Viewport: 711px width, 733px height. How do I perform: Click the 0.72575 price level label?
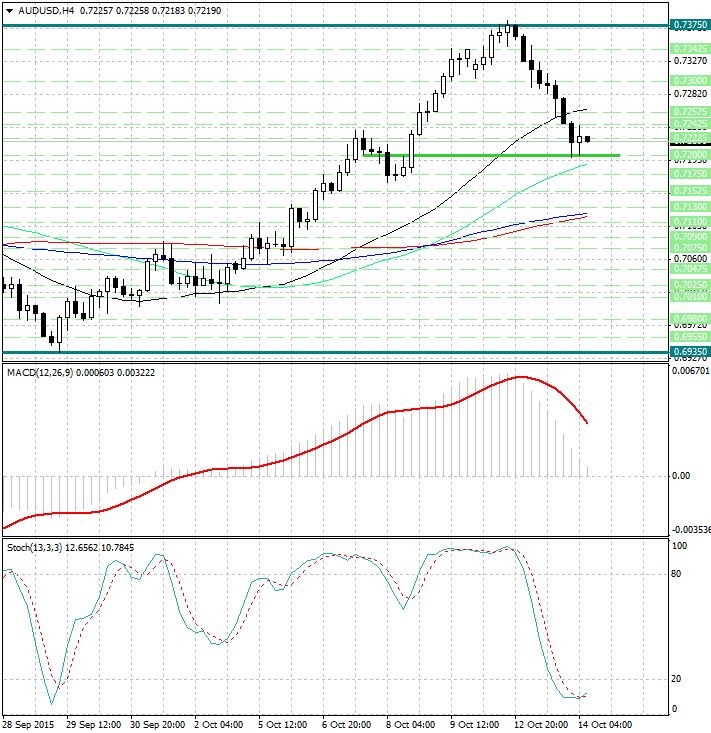coord(690,112)
